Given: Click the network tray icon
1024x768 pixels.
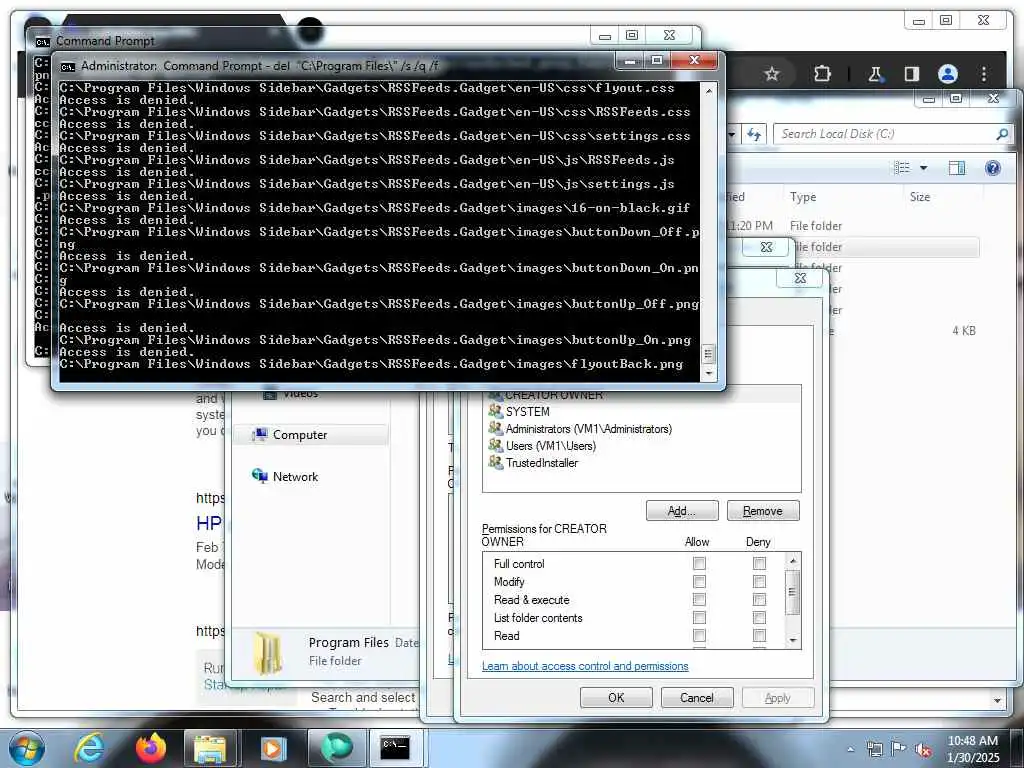Looking at the screenshot, I should point(874,749).
